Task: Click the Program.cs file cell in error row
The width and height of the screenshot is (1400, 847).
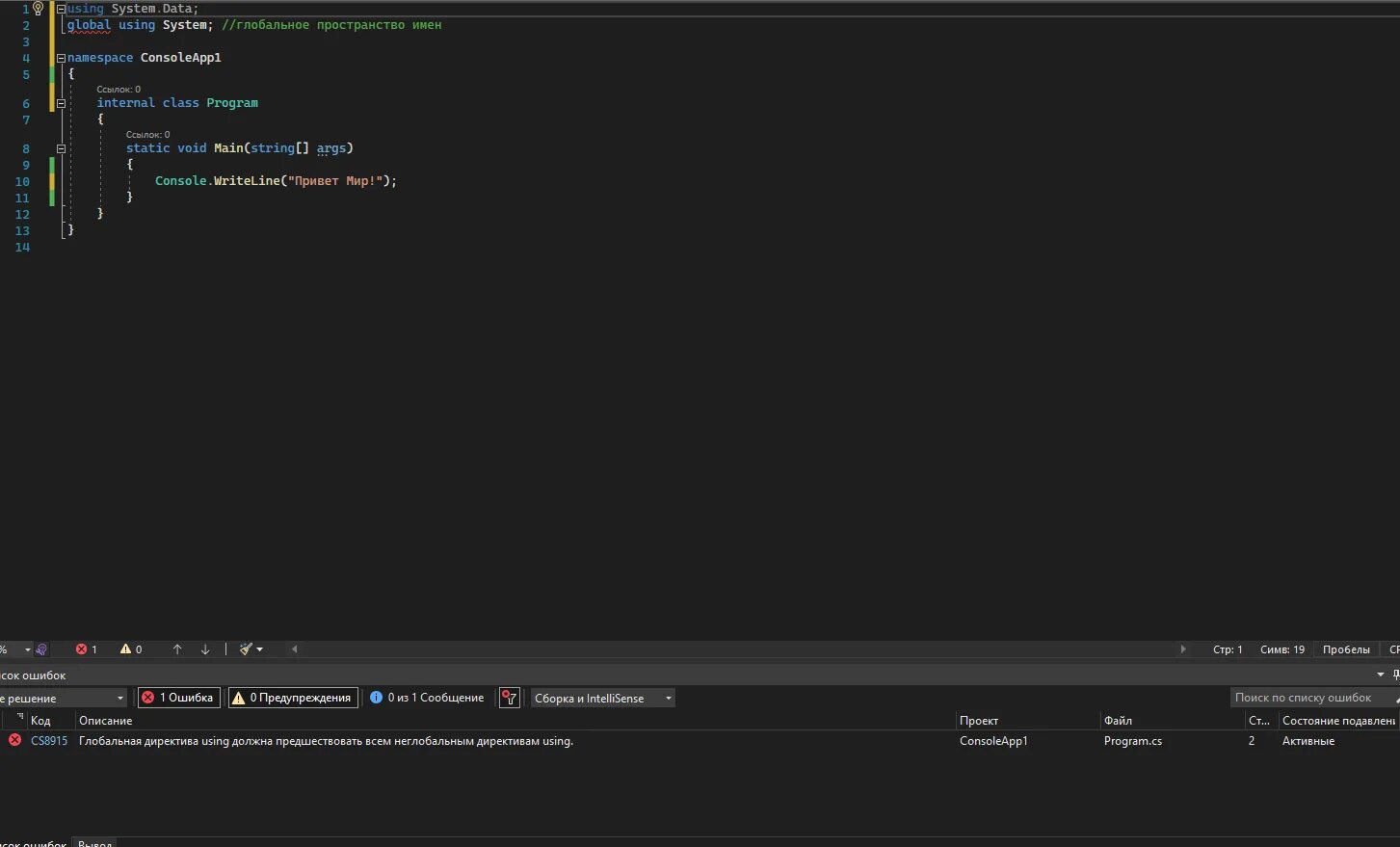Action: [x=1133, y=741]
